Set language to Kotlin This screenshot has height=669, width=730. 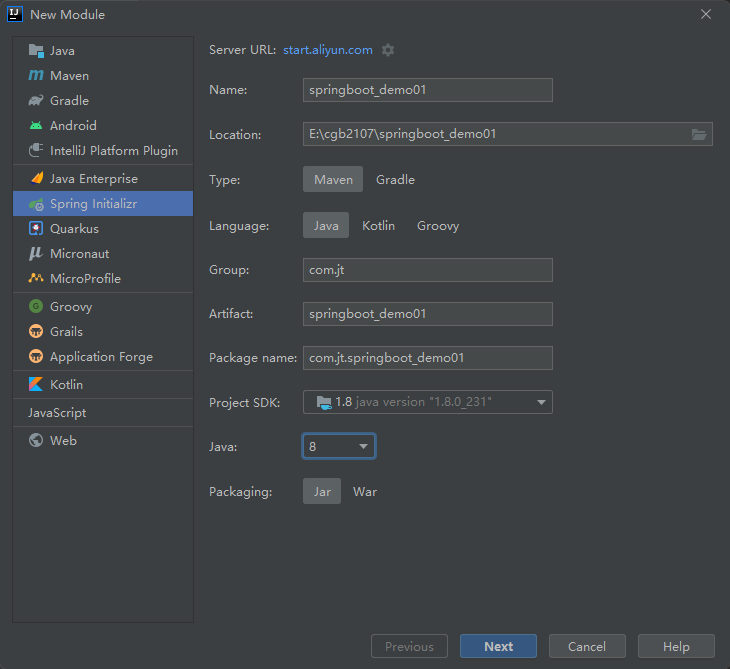379,226
